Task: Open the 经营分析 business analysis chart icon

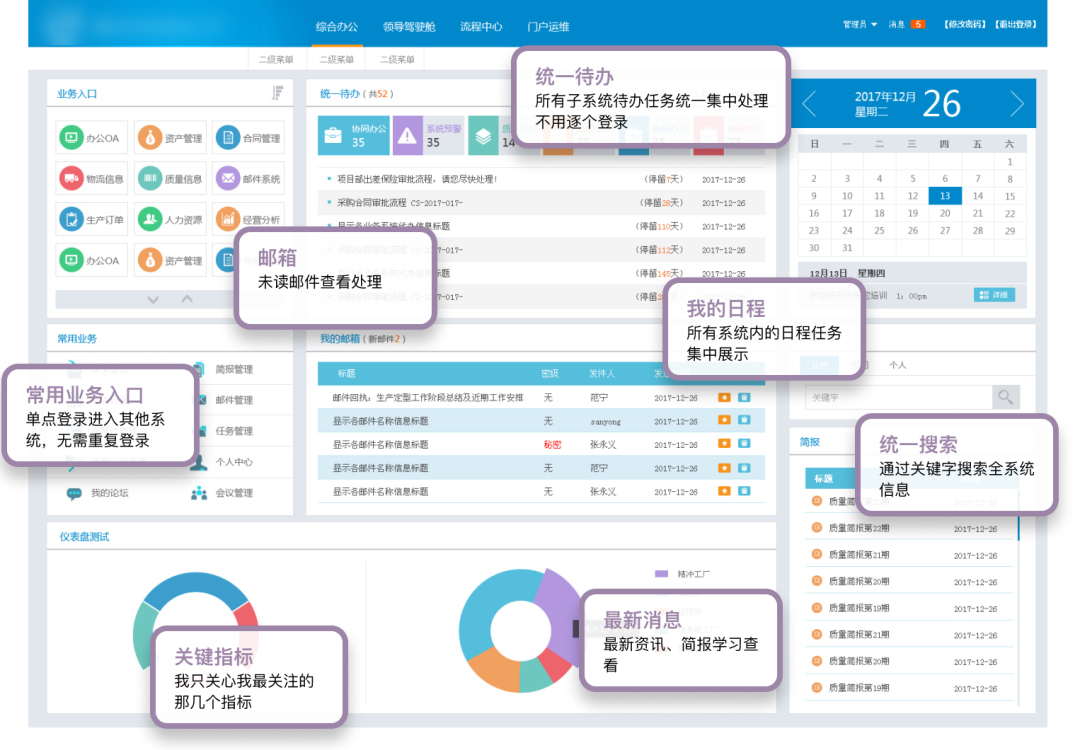Action: [227, 219]
